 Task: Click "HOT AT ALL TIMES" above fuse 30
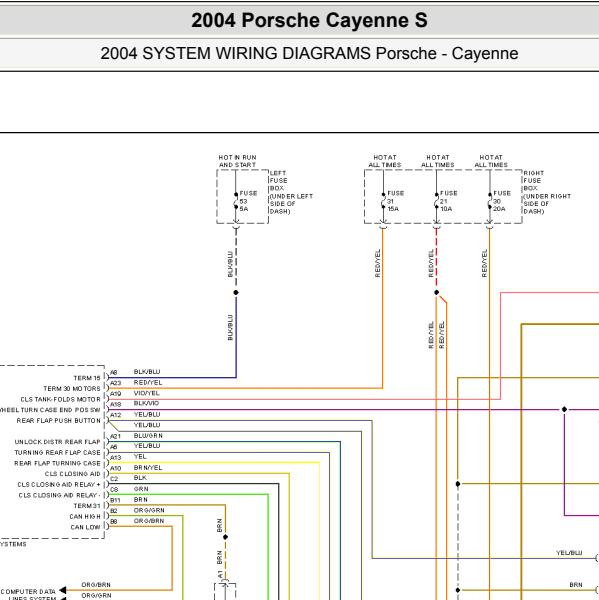pyautogui.click(x=491, y=161)
